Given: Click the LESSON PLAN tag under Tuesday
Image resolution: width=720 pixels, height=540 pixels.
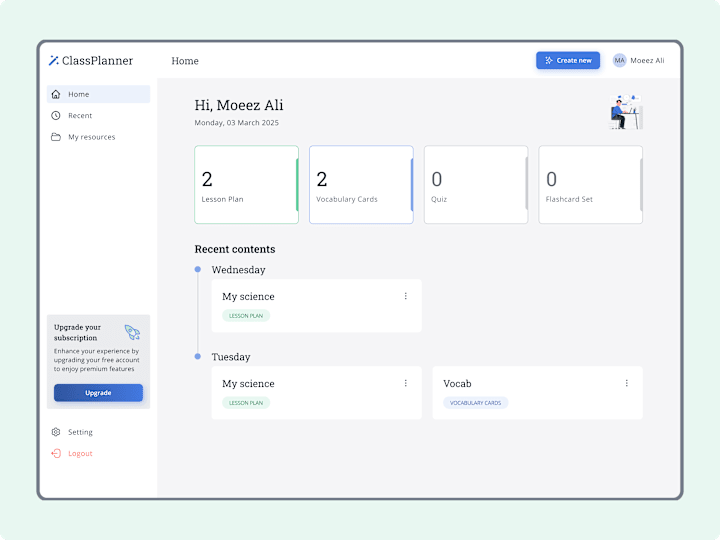Looking at the screenshot, I should click(x=246, y=403).
